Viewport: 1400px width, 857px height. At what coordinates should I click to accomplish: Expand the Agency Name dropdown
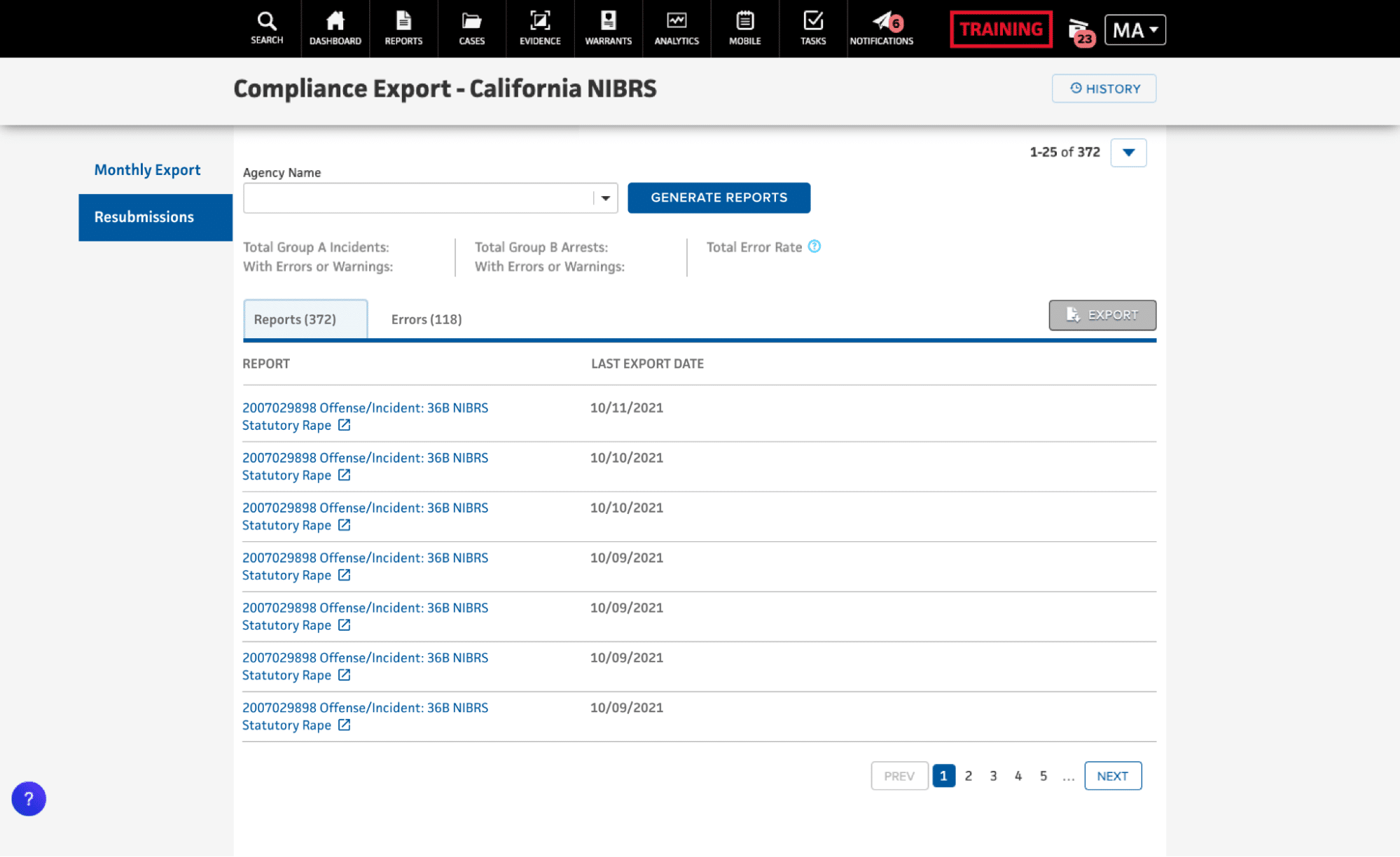click(x=605, y=198)
